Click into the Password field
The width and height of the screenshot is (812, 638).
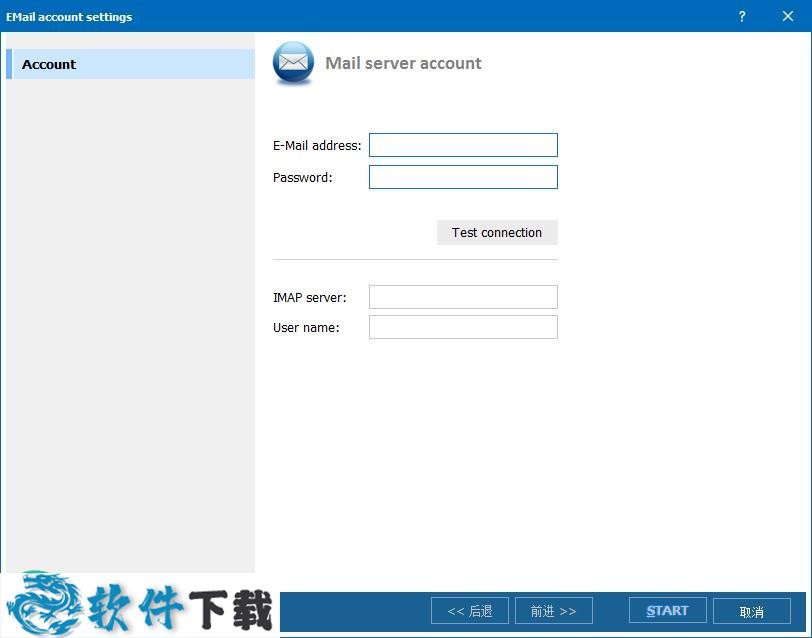(x=463, y=177)
